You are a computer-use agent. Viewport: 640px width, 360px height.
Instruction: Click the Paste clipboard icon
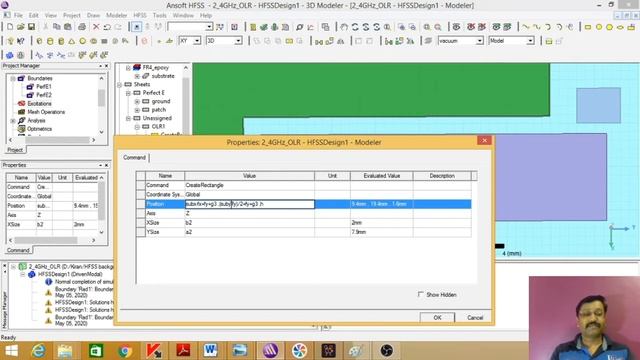tap(68, 27)
